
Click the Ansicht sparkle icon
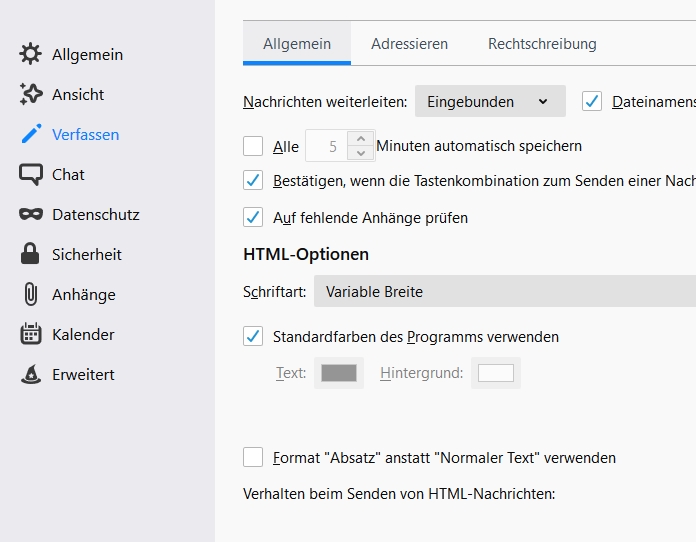coord(31,94)
